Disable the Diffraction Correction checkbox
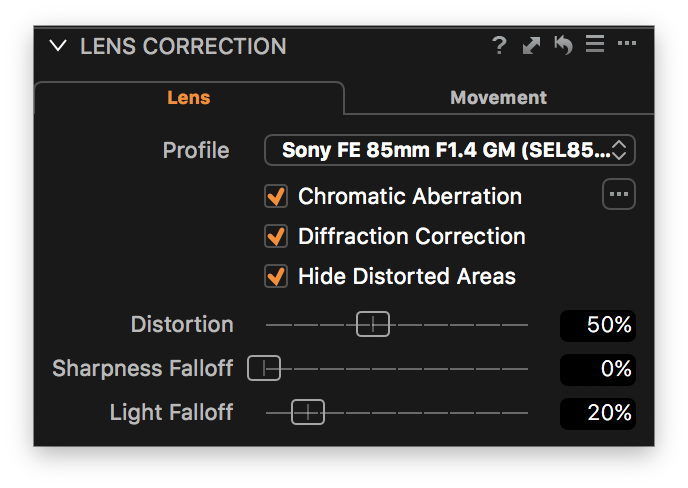Viewport: 688px width, 488px height. [x=276, y=236]
